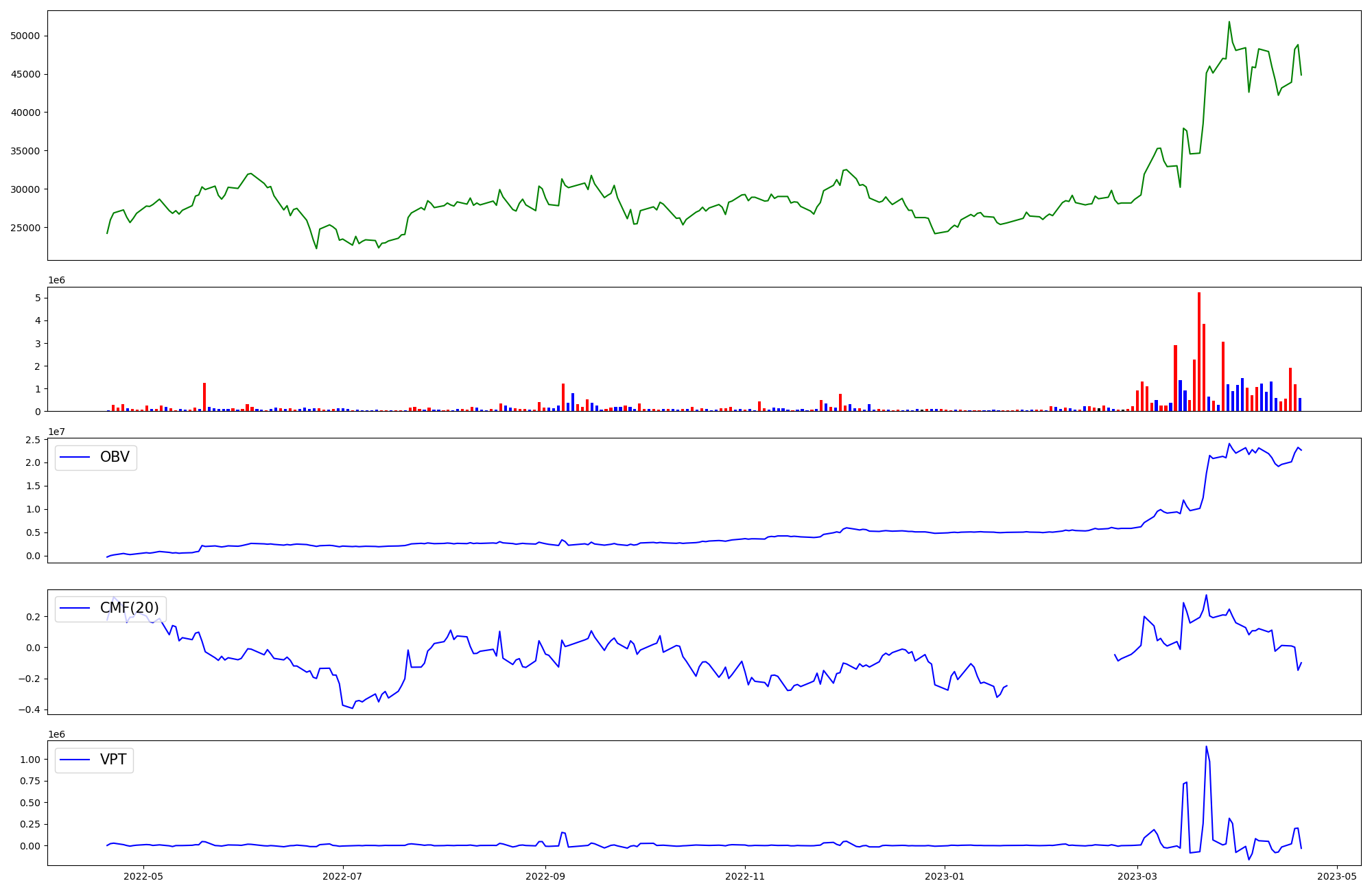Screen dimensions: 1372x892
Task: Click the 2022-07 x-axis date label
Action: click(342, 876)
